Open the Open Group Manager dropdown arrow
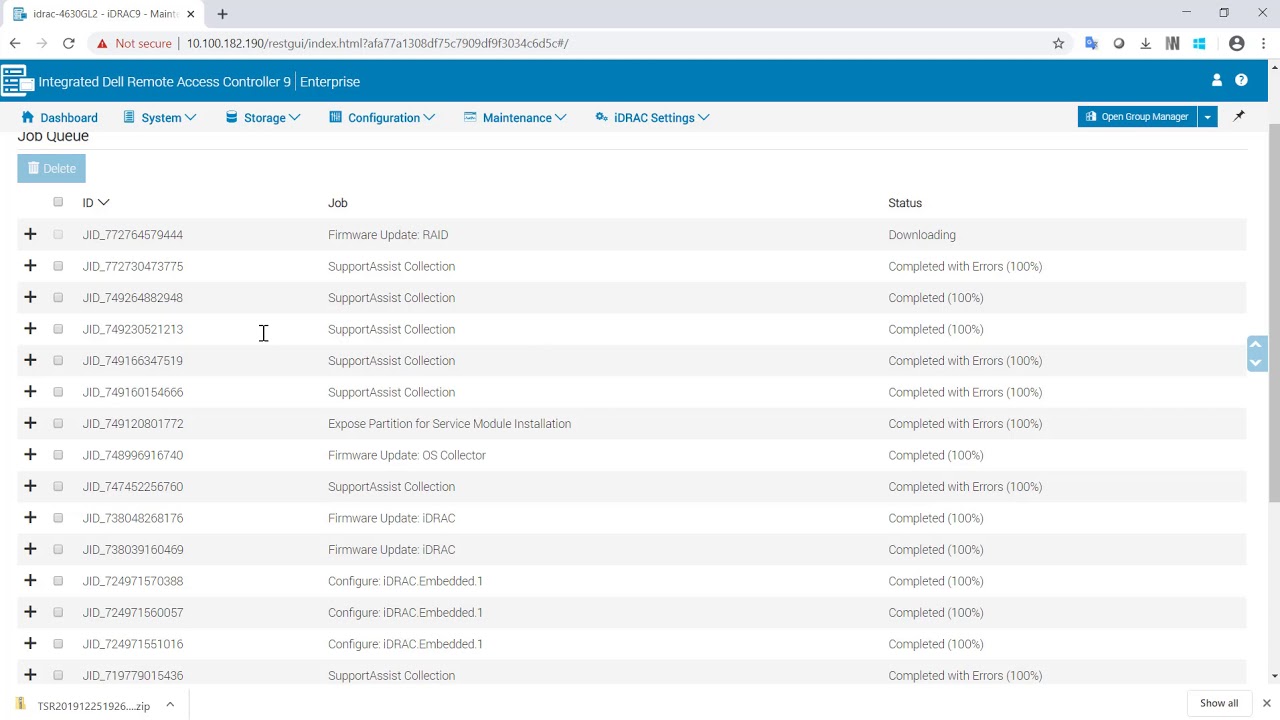Image resolution: width=1280 pixels, height=720 pixels. point(1207,117)
